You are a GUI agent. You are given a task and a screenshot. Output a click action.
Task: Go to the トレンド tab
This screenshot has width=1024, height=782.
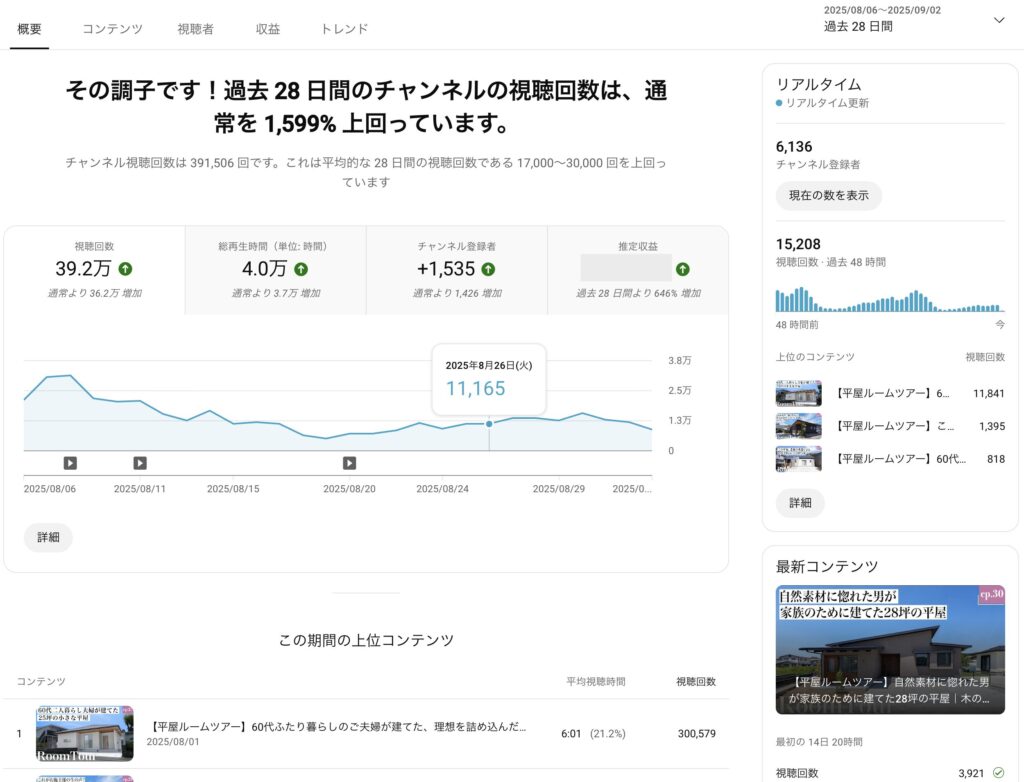pyautogui.click(x=344, y=29)
